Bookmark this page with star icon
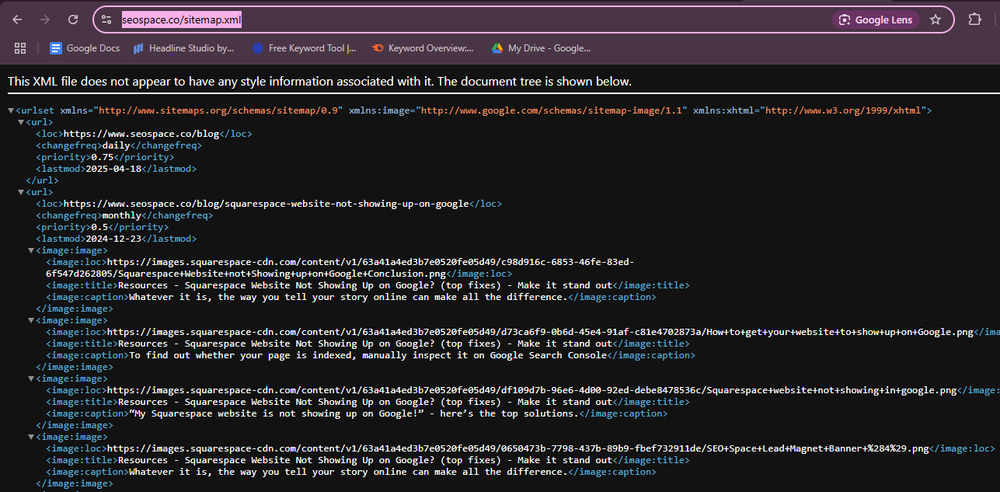The width and height of the screenshot is (1000, 492). click(936, 20)
